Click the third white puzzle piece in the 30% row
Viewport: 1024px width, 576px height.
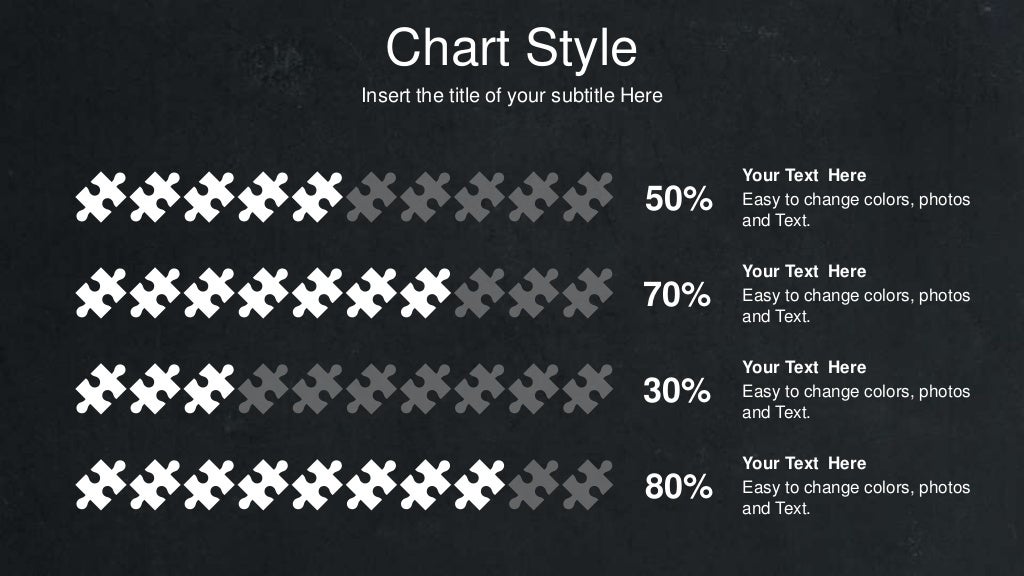point(209,389)
